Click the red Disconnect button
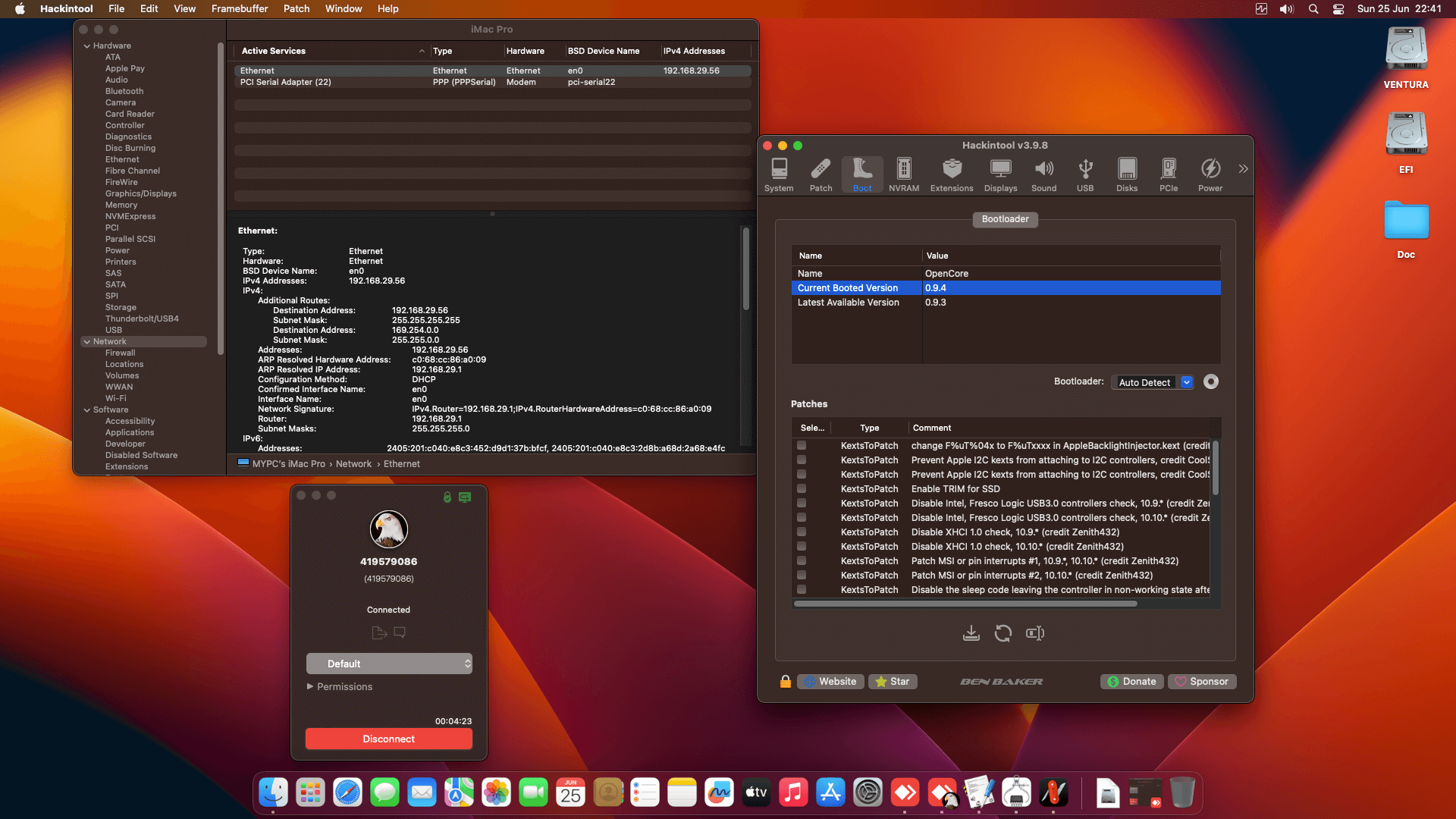This screenshot has width=1456, height=819. (x=389, y=739)
